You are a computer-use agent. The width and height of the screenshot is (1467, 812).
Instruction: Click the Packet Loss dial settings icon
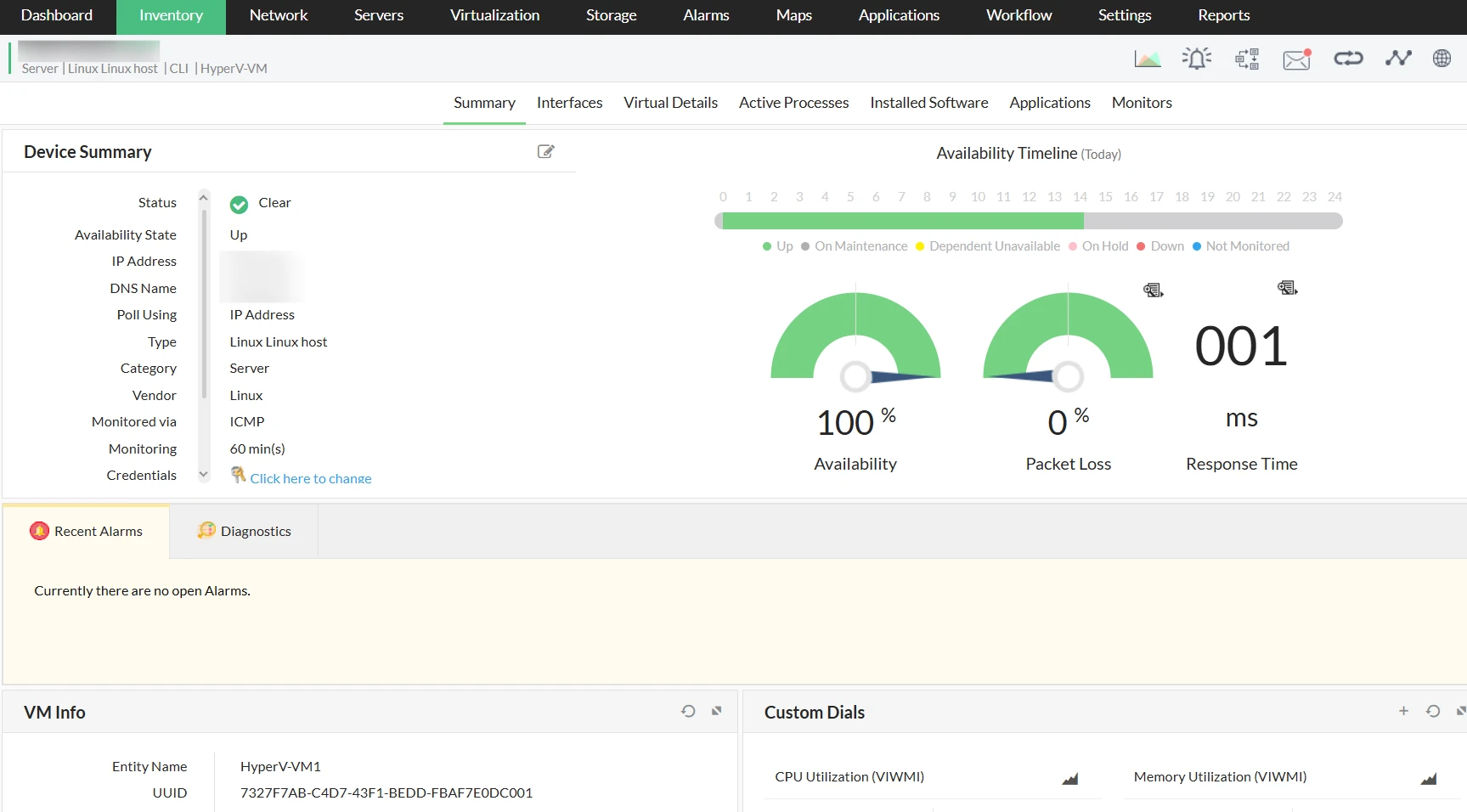[1153, 290]
